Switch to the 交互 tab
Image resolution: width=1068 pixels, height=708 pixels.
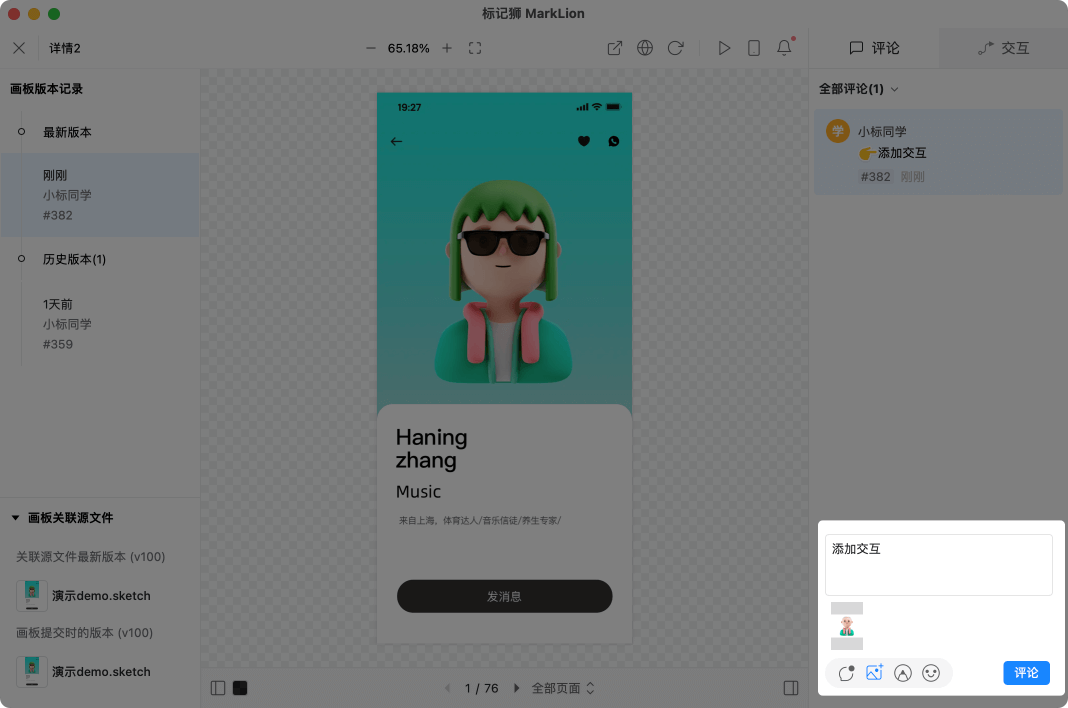[x=1003, y=48]
